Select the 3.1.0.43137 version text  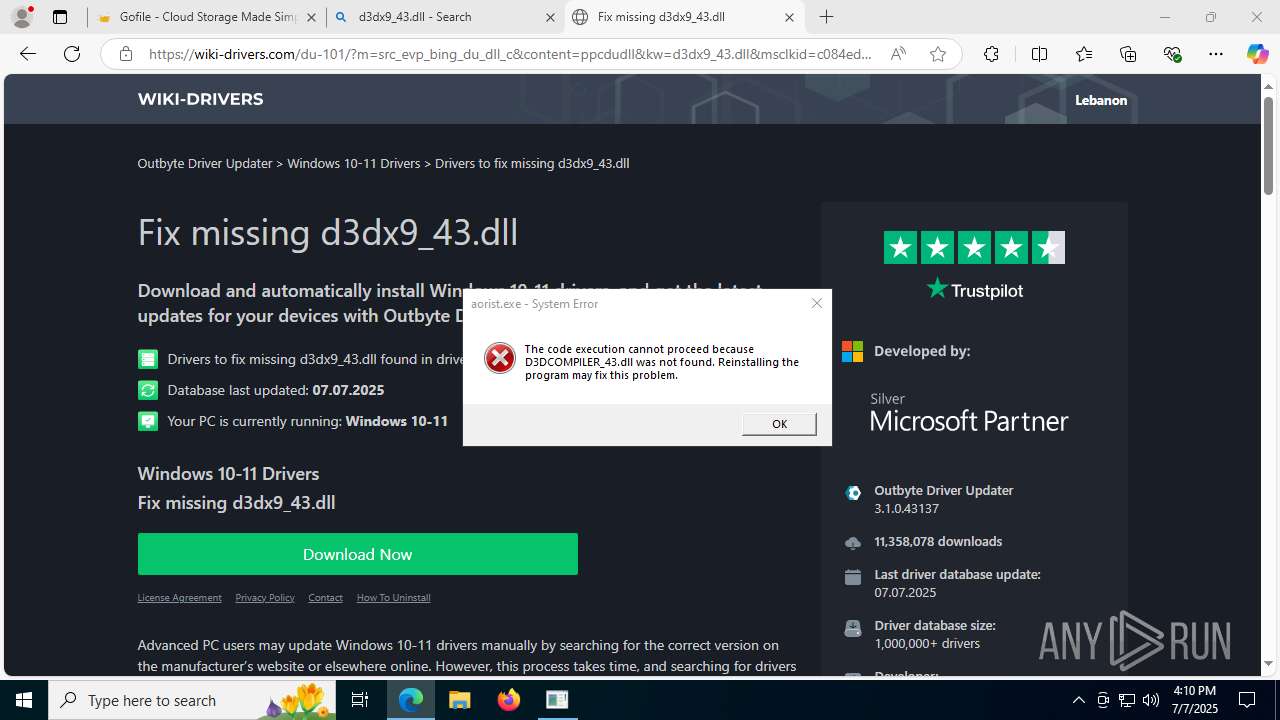click(x=906, y=508)
